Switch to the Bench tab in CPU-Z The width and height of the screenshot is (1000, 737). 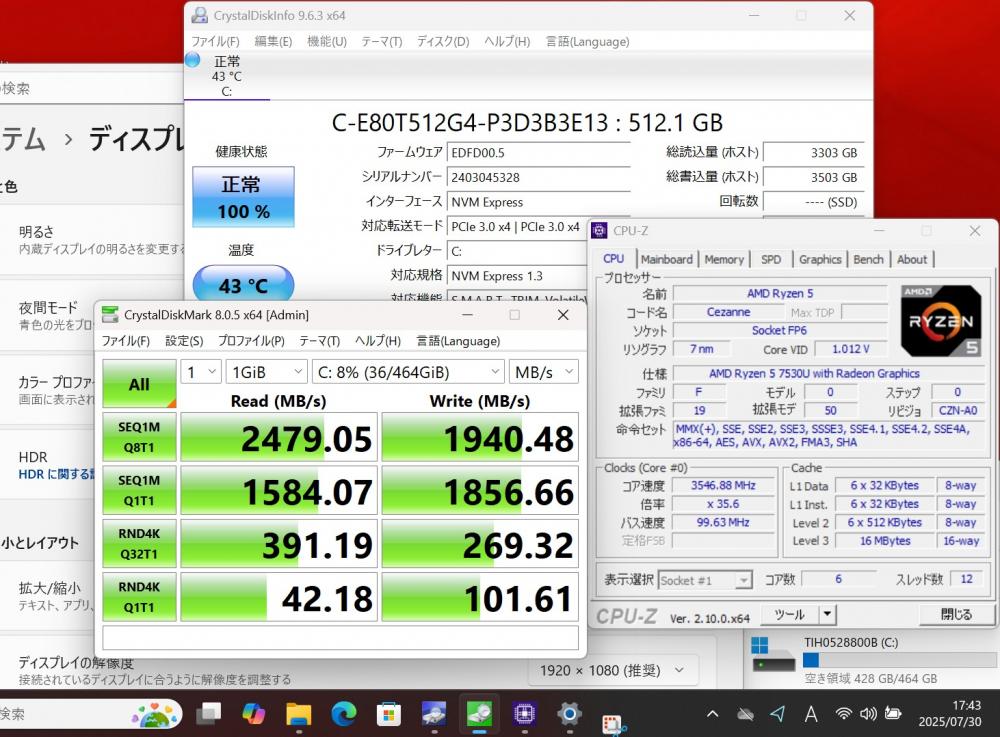[868, 259]
